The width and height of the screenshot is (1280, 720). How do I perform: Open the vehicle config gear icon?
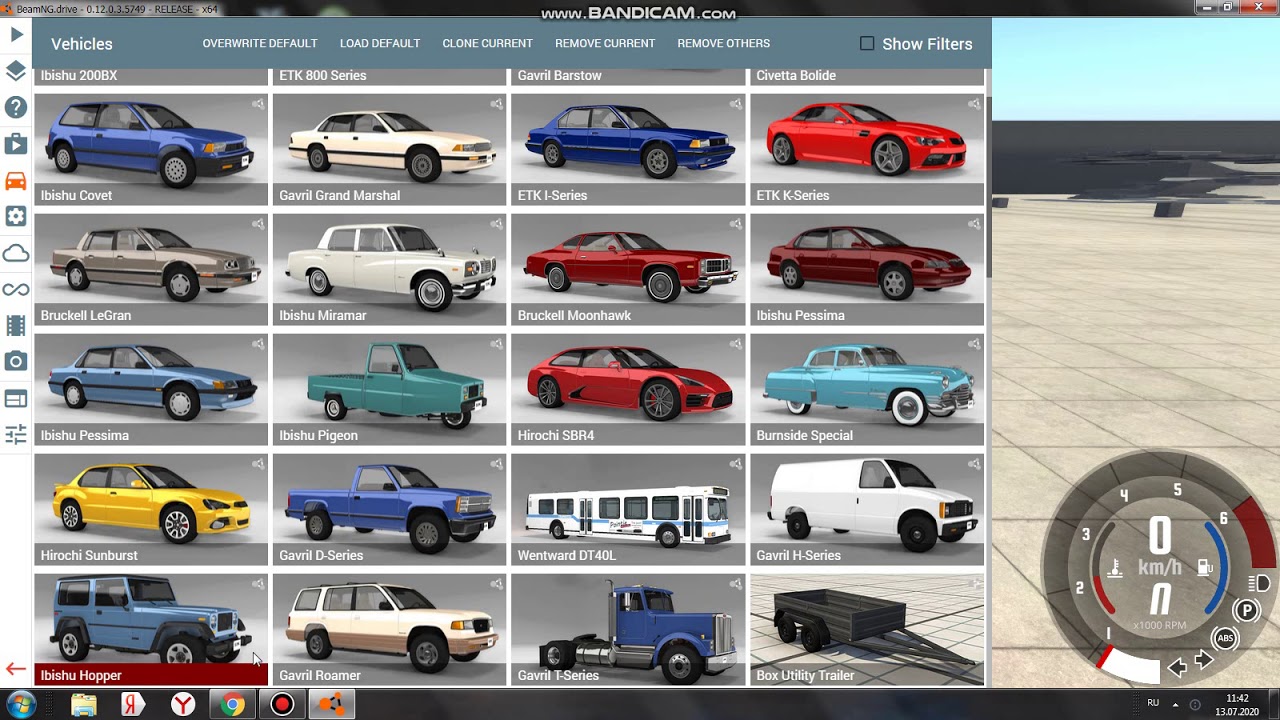(16, 216)
